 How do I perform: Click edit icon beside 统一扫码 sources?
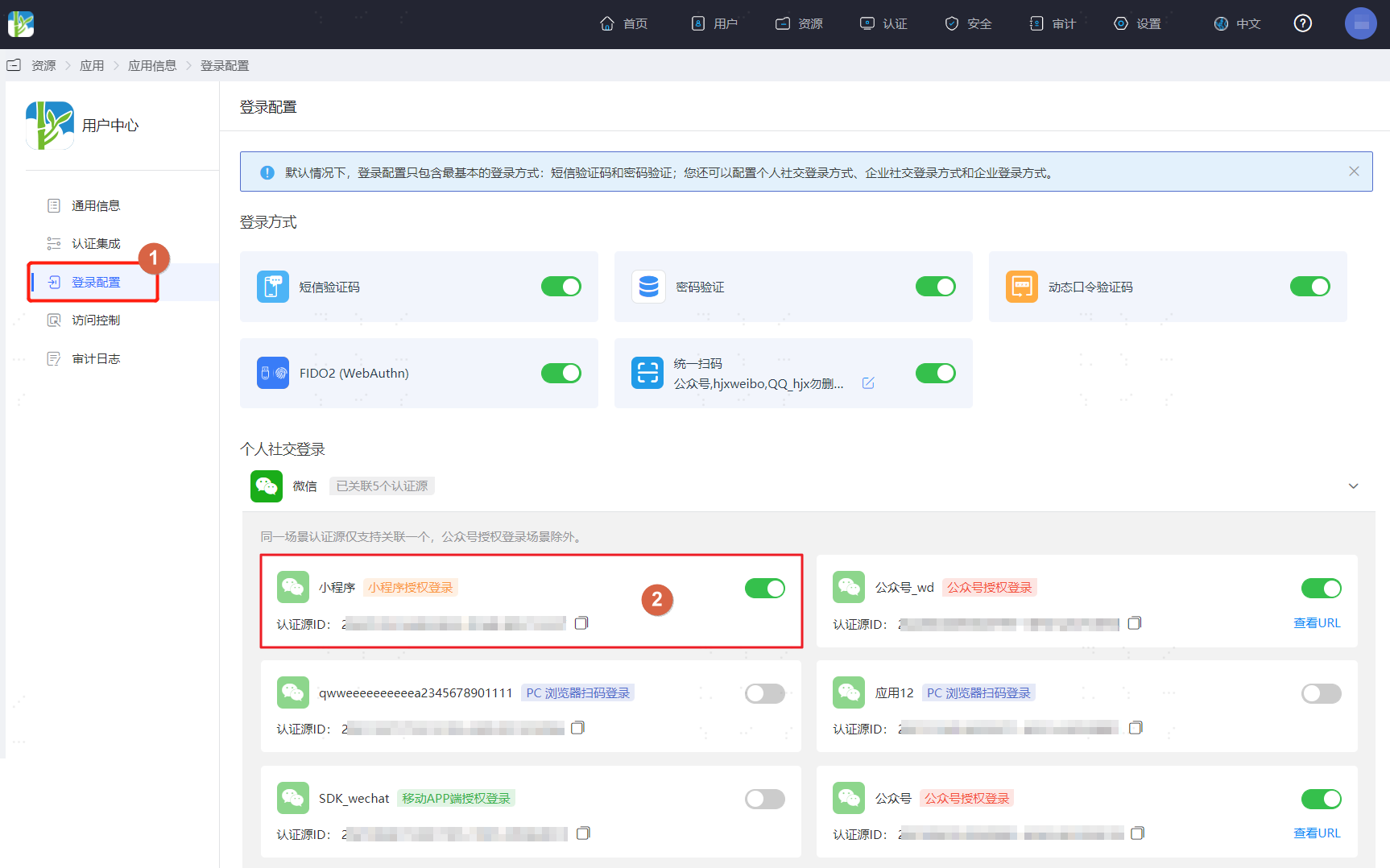[868, 383]
